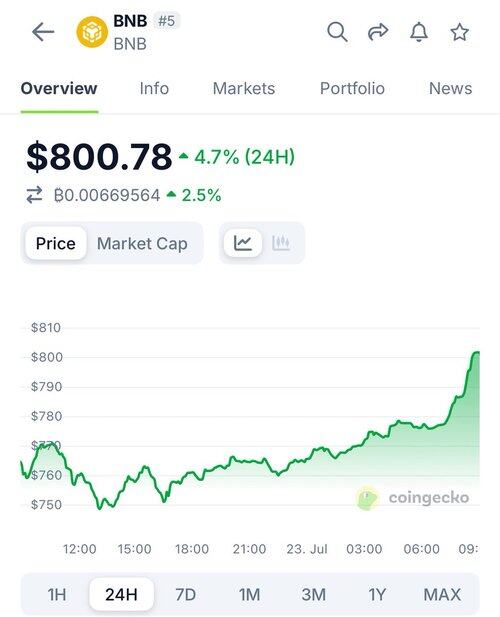Open the search magnifier icon
The image size is (500, 617).
point(337,32)
